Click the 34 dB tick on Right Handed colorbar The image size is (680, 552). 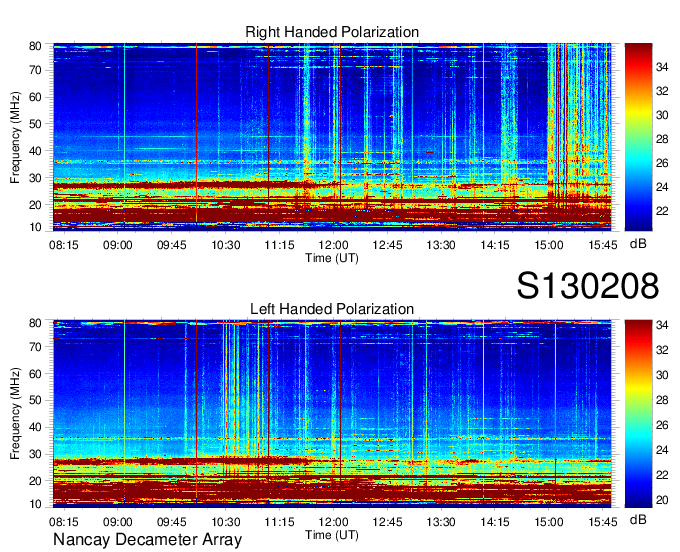[x=662, y=67]
